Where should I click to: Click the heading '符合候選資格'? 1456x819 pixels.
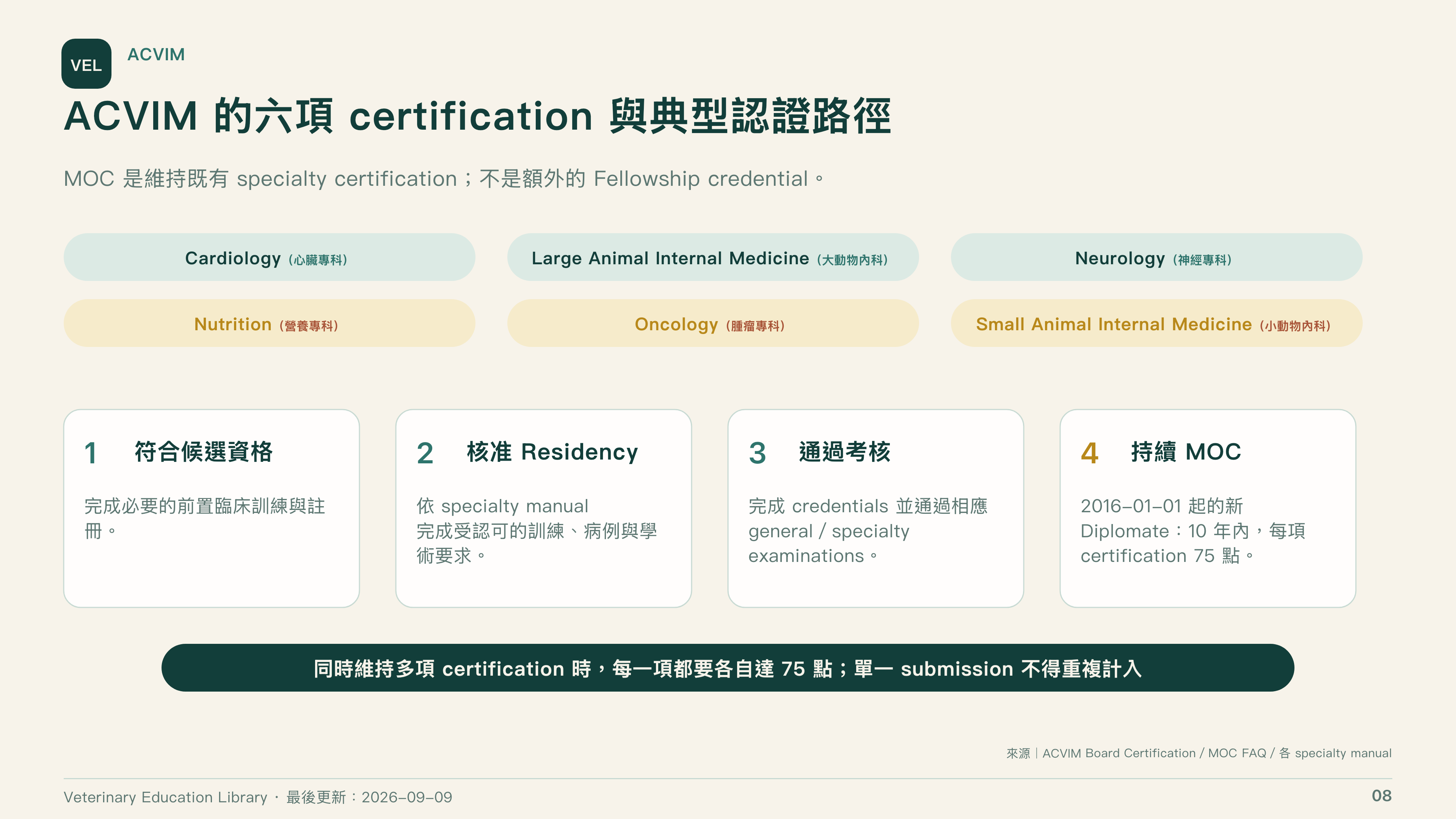(204, 452)
